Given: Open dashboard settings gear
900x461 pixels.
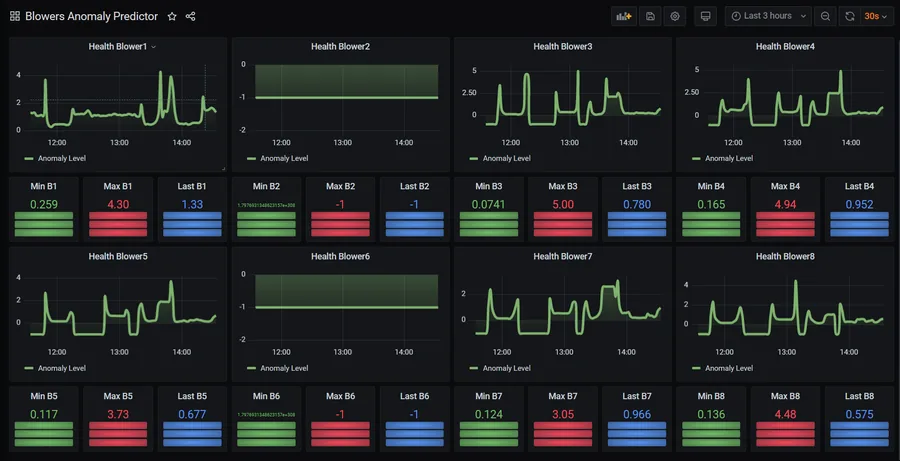Looking at the screenshot, I should pyautogui.click(x=675, y=16).
